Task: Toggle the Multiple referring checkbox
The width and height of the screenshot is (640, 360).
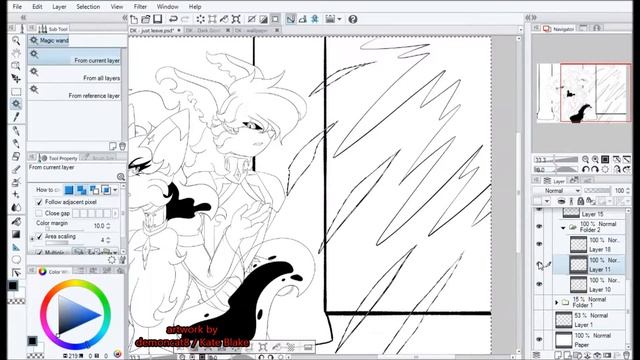Action: point(39,253)
